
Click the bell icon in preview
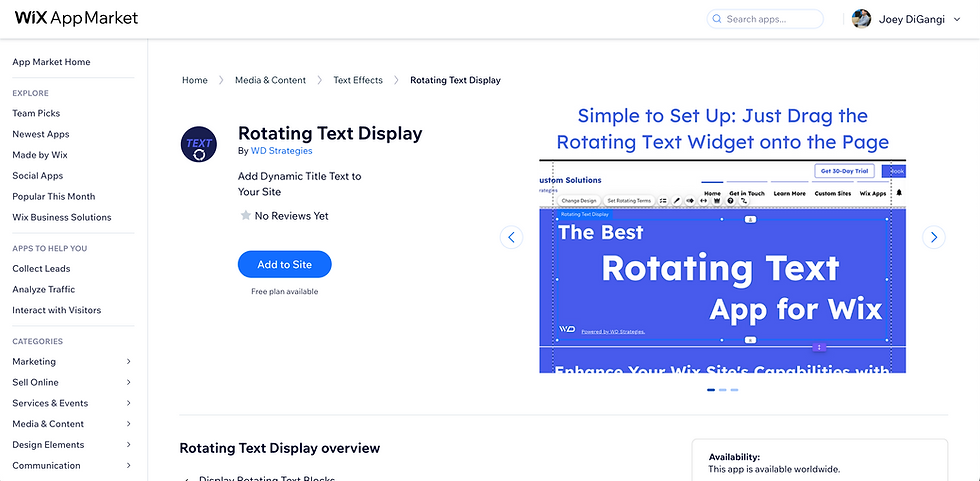tap(899, 193)
